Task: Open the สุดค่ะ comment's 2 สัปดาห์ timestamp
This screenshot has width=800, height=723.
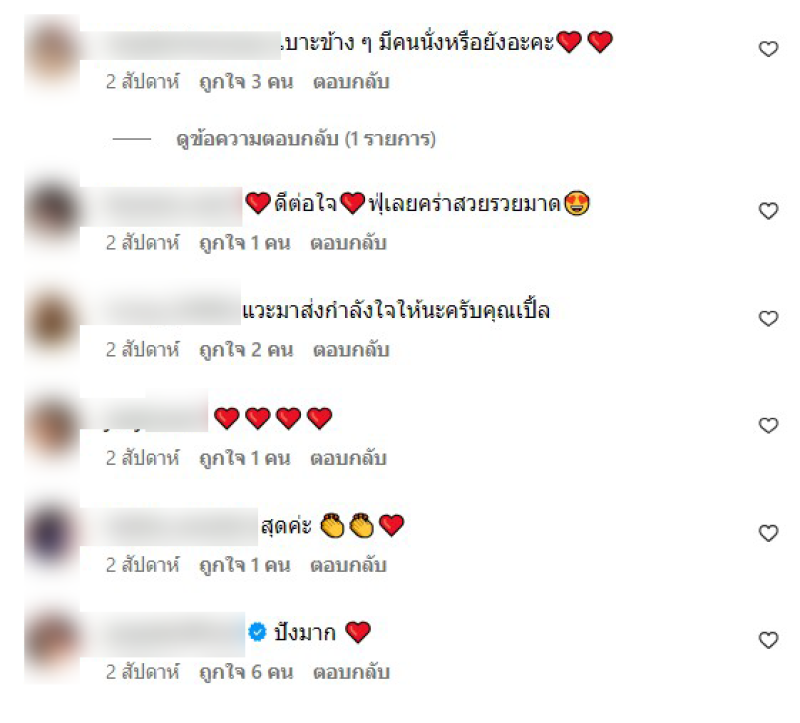Action: pyautogui.click(x=142, y=565)
